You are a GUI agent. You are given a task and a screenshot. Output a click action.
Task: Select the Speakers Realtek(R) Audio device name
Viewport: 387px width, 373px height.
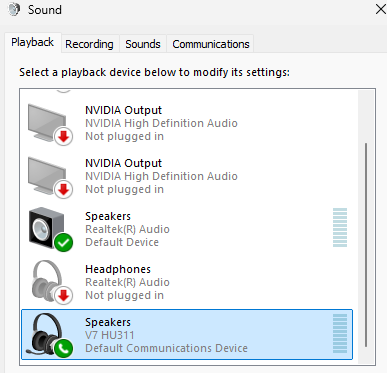tap(108, 216)
